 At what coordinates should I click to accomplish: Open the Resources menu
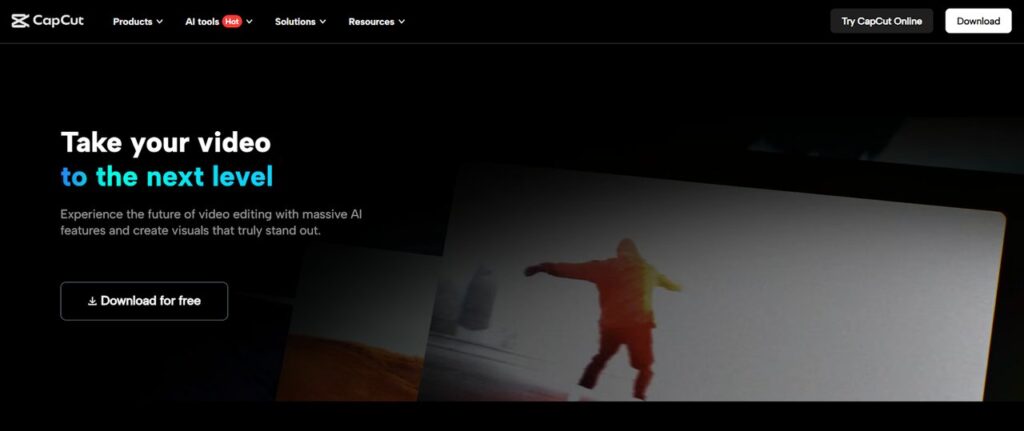pyautogui.click(x=371, y=21)
